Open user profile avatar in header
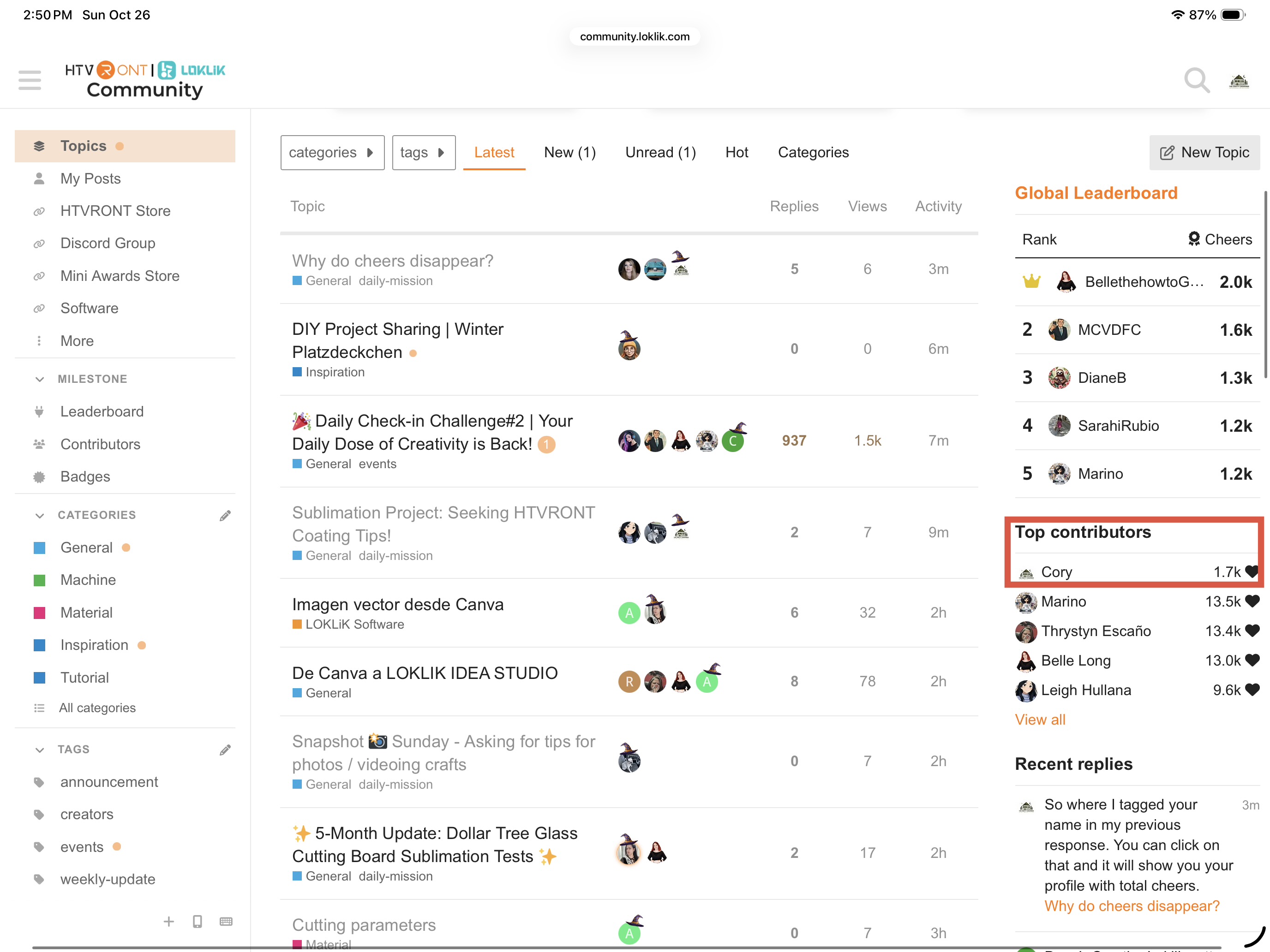 [x=1239, y=81]
